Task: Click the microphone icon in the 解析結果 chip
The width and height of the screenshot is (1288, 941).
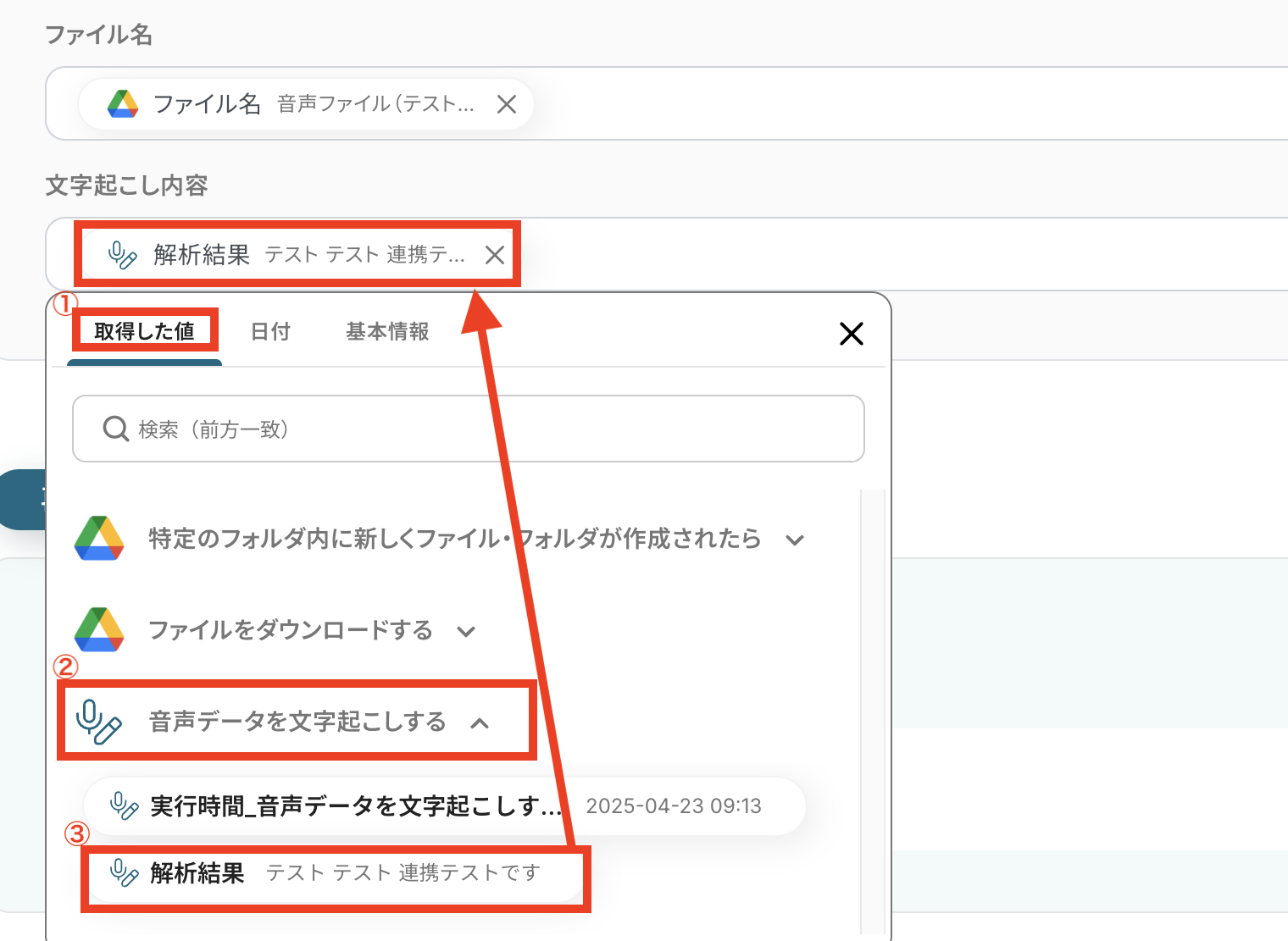Action: point(123,254)
